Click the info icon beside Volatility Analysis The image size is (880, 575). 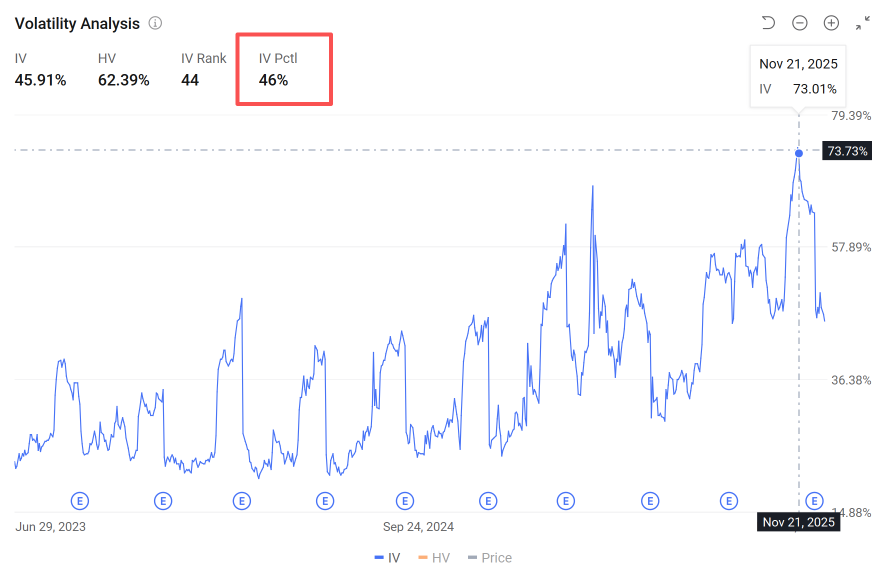155,23
